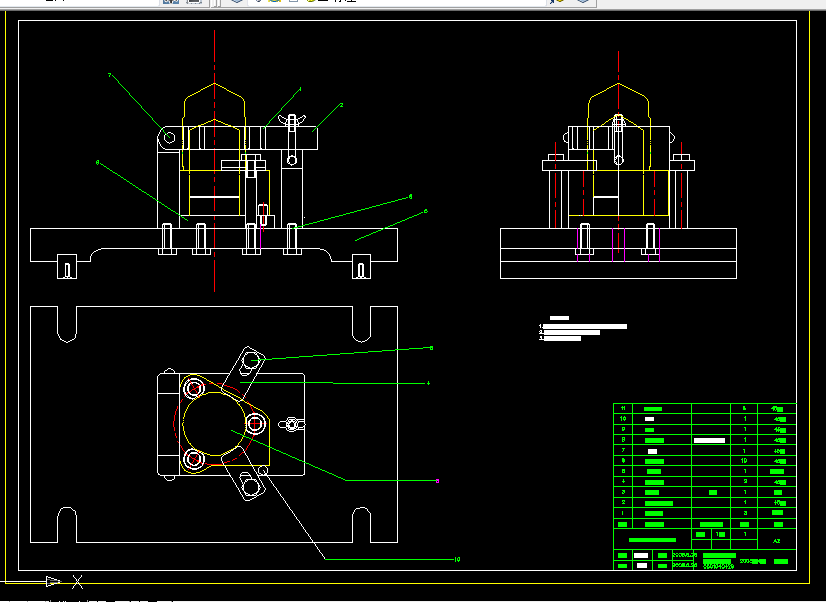Select the technical requirements note heading
Image resolution: width=826 pixels, height=602 pixels.
click(x=559, y=318)
